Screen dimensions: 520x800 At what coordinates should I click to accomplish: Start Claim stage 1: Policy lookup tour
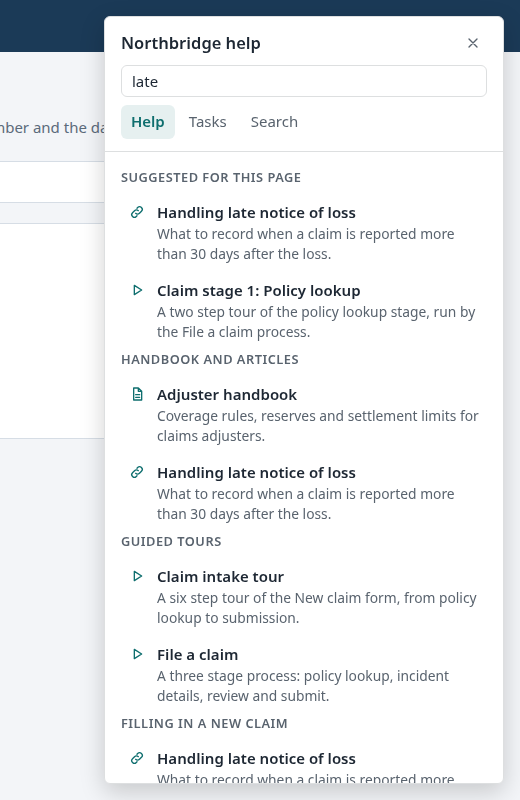tap(258, 291)
